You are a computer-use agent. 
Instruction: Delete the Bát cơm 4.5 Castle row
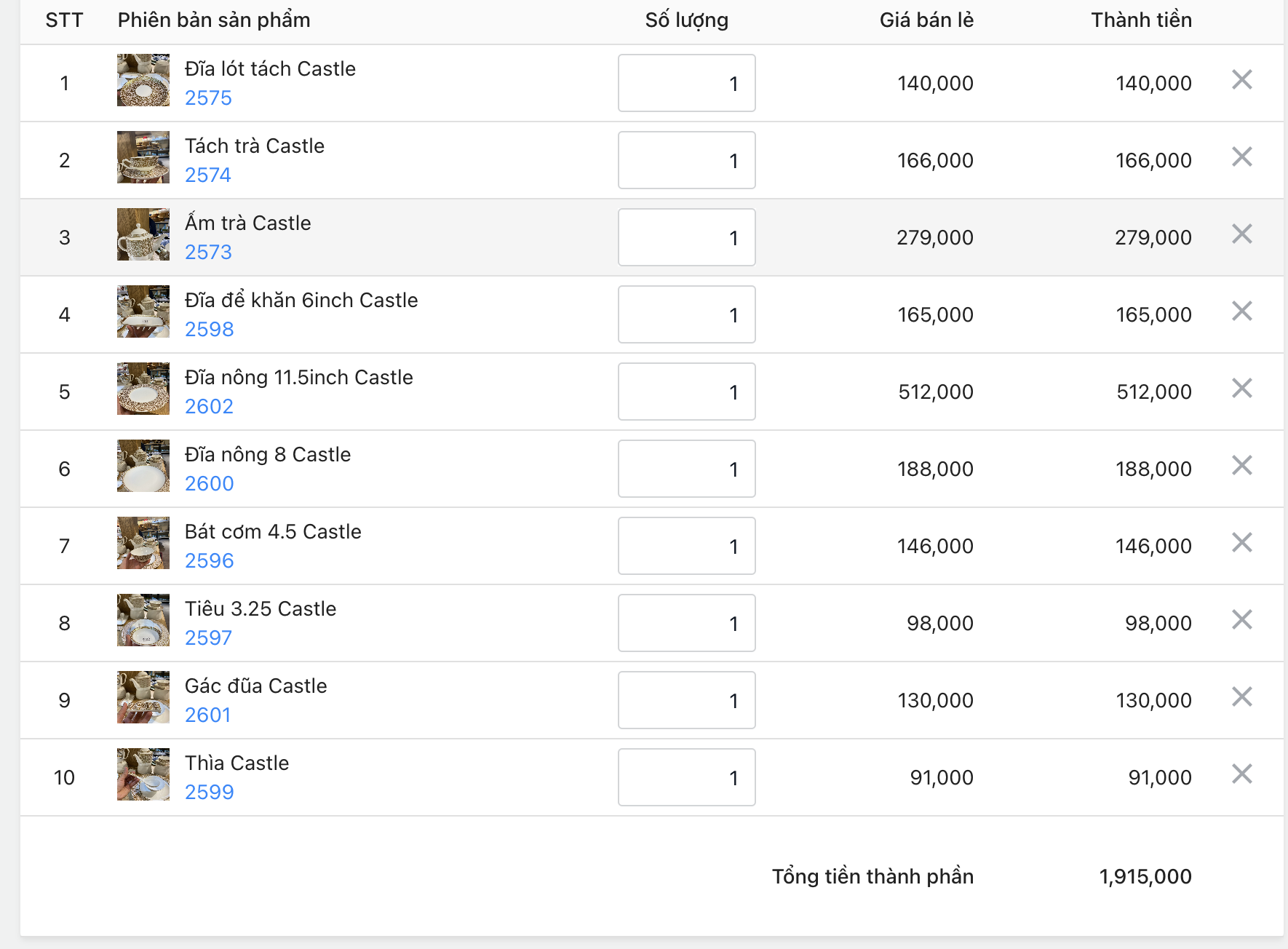coord(1241,542)
